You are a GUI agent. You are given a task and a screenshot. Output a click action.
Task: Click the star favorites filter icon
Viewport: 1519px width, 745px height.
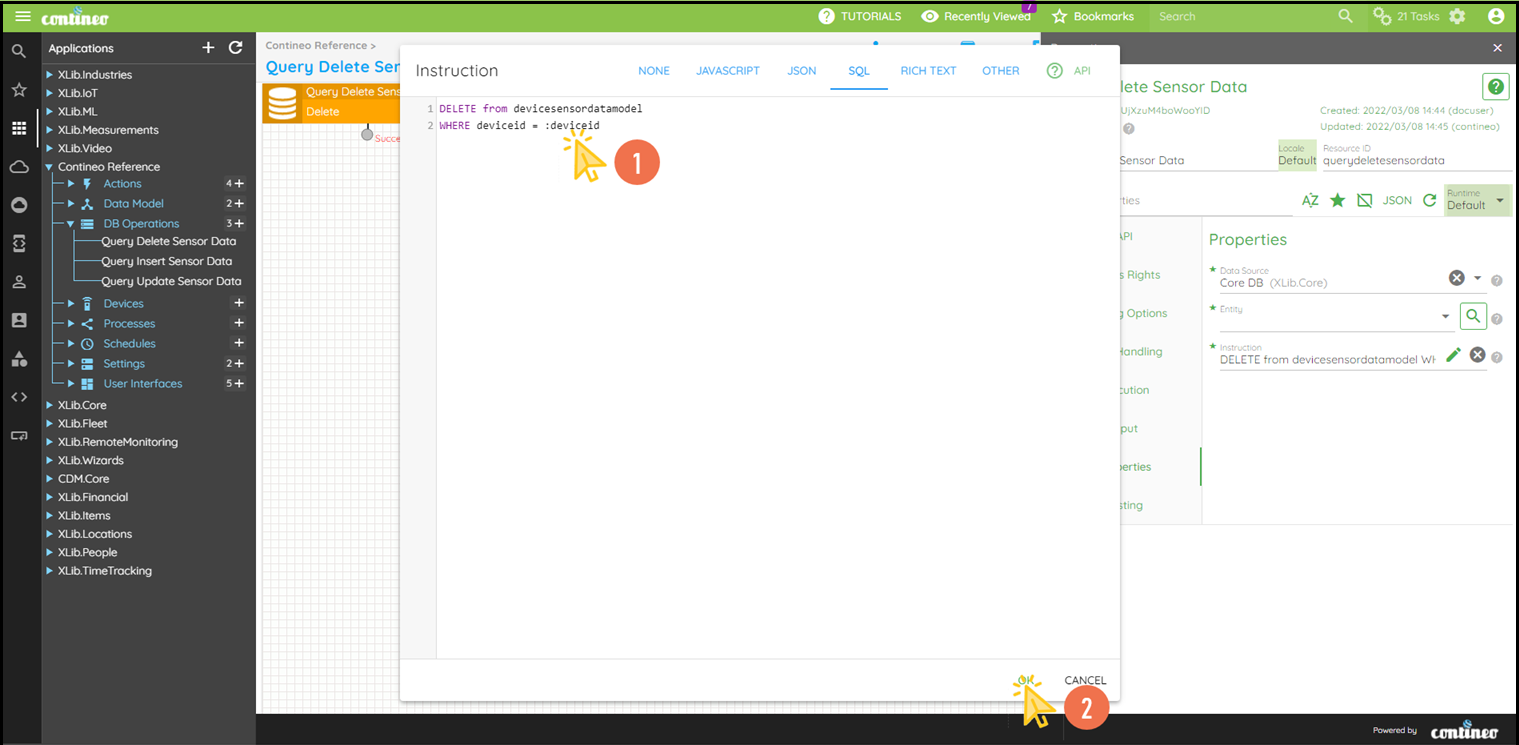pyautogui.click(x=1337, y=200)
